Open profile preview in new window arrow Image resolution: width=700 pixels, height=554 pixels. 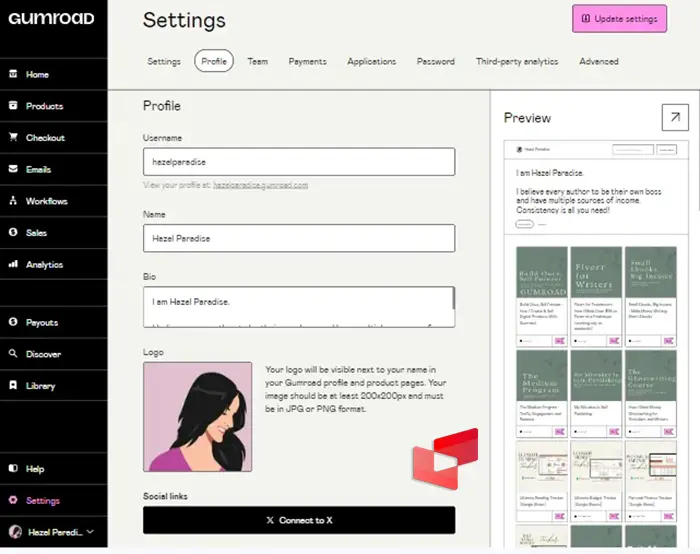675,117
